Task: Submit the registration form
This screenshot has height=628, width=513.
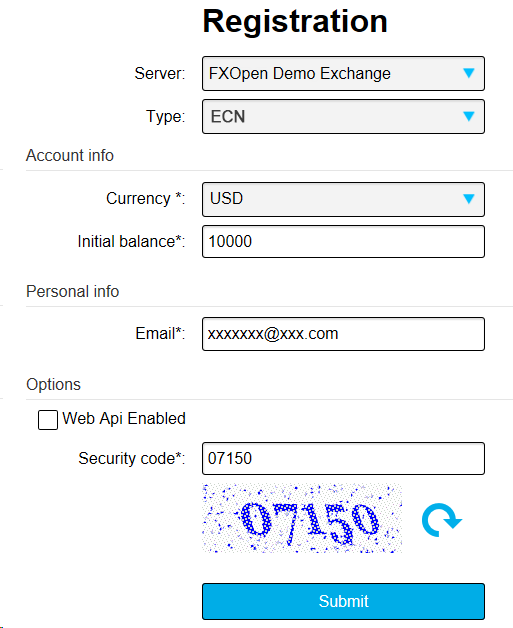Action: click(343, 601)
